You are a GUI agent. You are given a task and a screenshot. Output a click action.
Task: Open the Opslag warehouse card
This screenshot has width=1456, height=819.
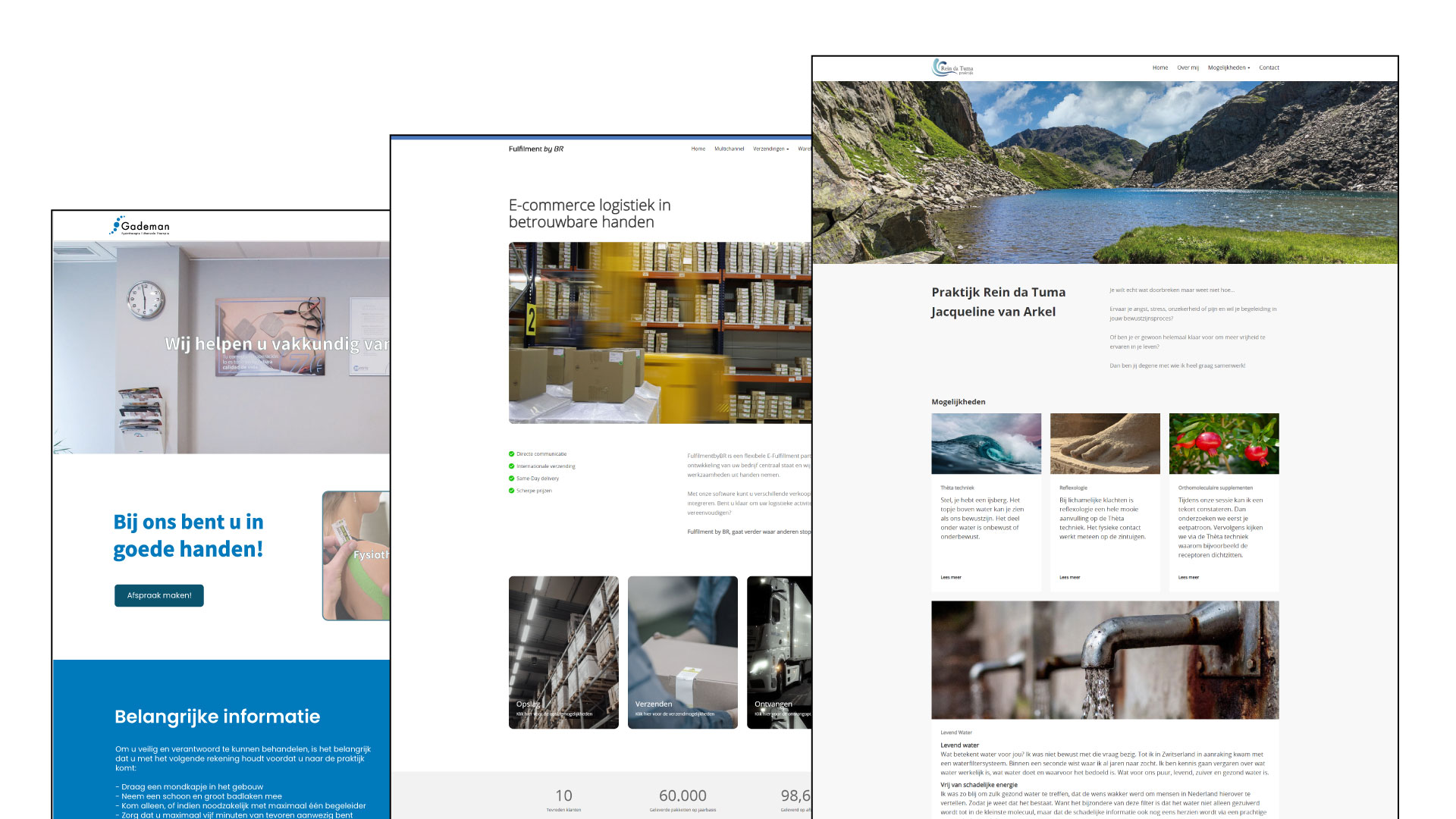(x=563, y=652)
